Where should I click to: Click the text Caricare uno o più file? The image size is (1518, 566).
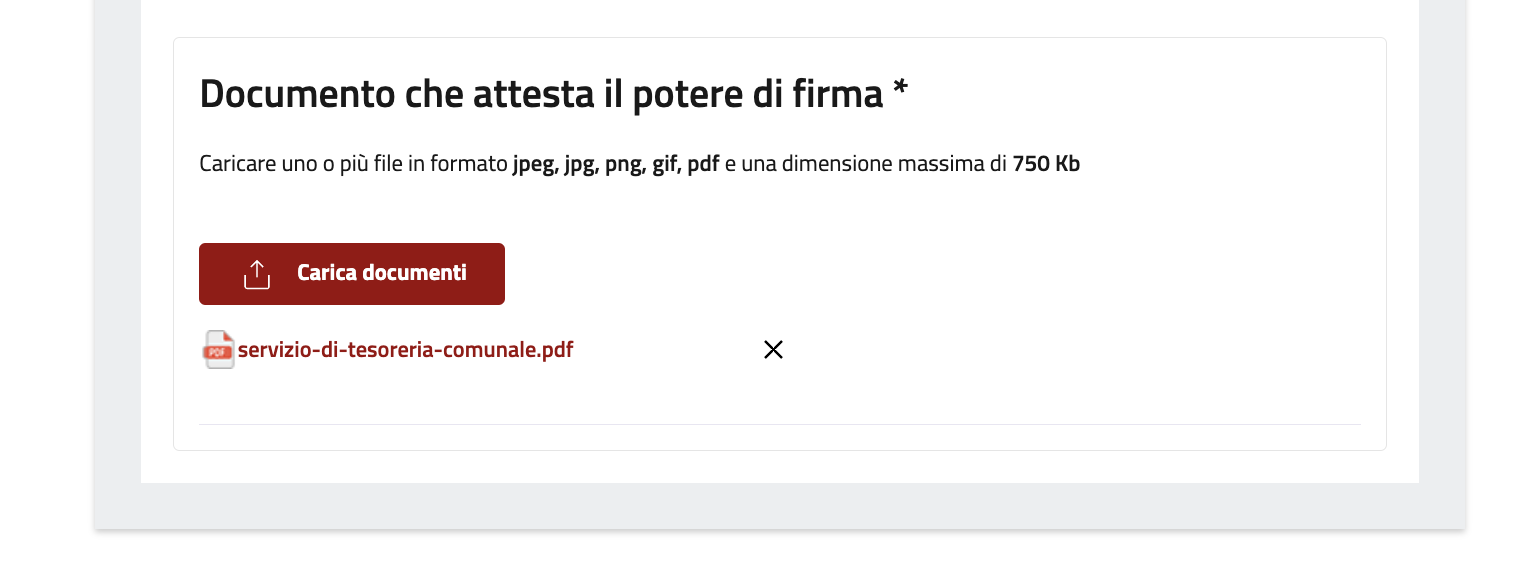[x=301, y=164]
